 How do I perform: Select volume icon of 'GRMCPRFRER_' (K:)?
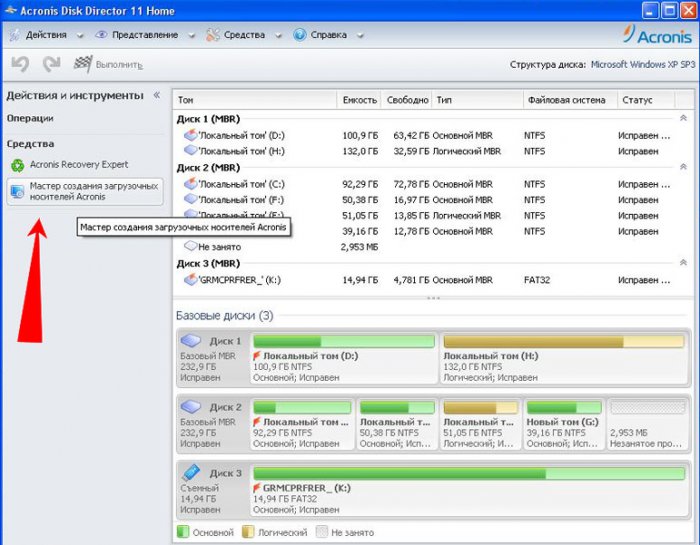[x=191, y=279]
